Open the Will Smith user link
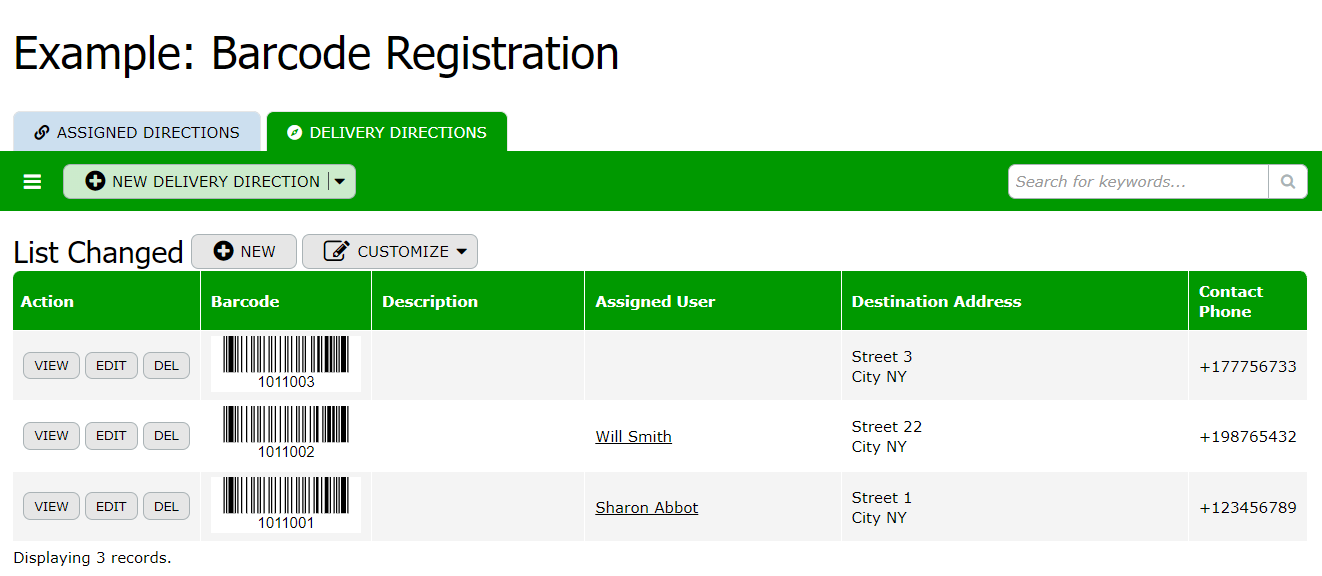The image size is (1322, 576). point(633,437)
